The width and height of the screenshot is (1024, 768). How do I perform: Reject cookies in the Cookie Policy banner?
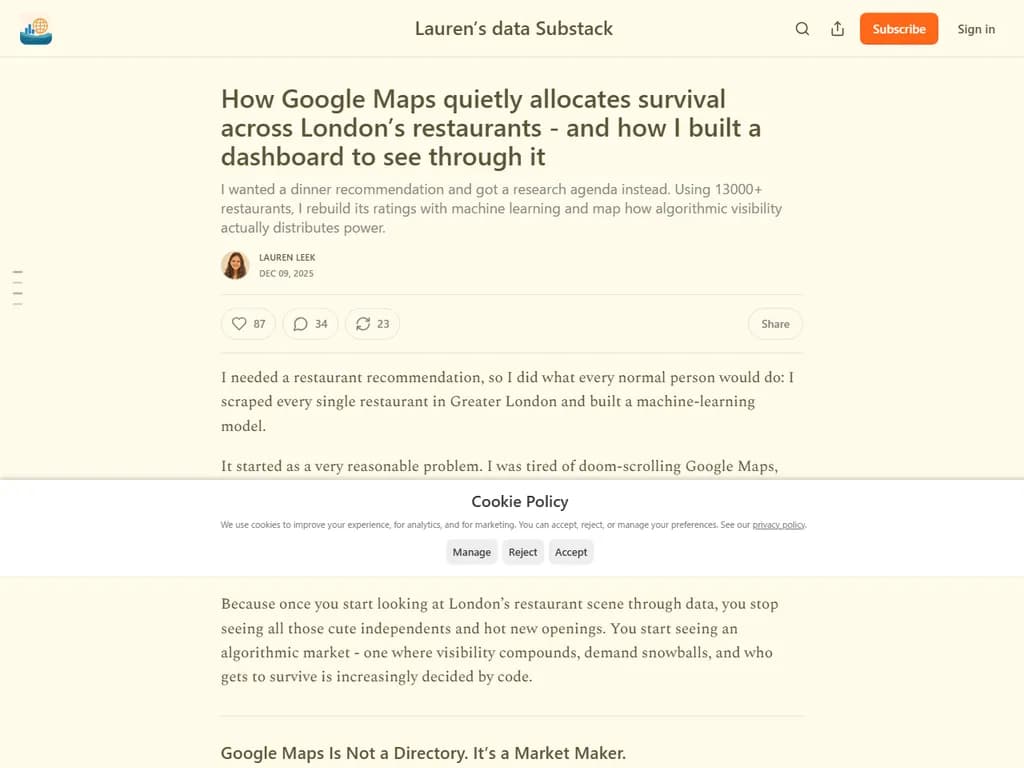[523, 552]
